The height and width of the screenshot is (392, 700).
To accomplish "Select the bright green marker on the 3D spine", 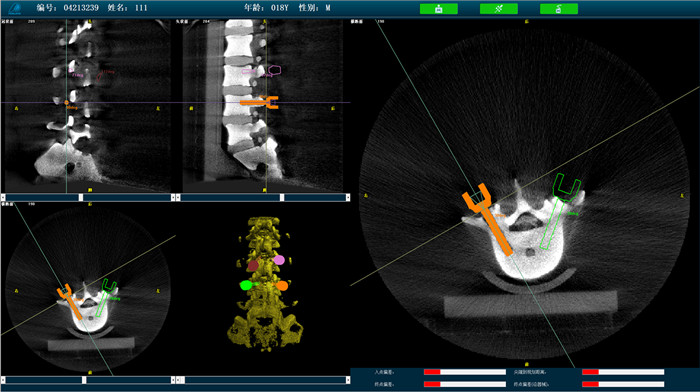I will (x=246, y=285).
